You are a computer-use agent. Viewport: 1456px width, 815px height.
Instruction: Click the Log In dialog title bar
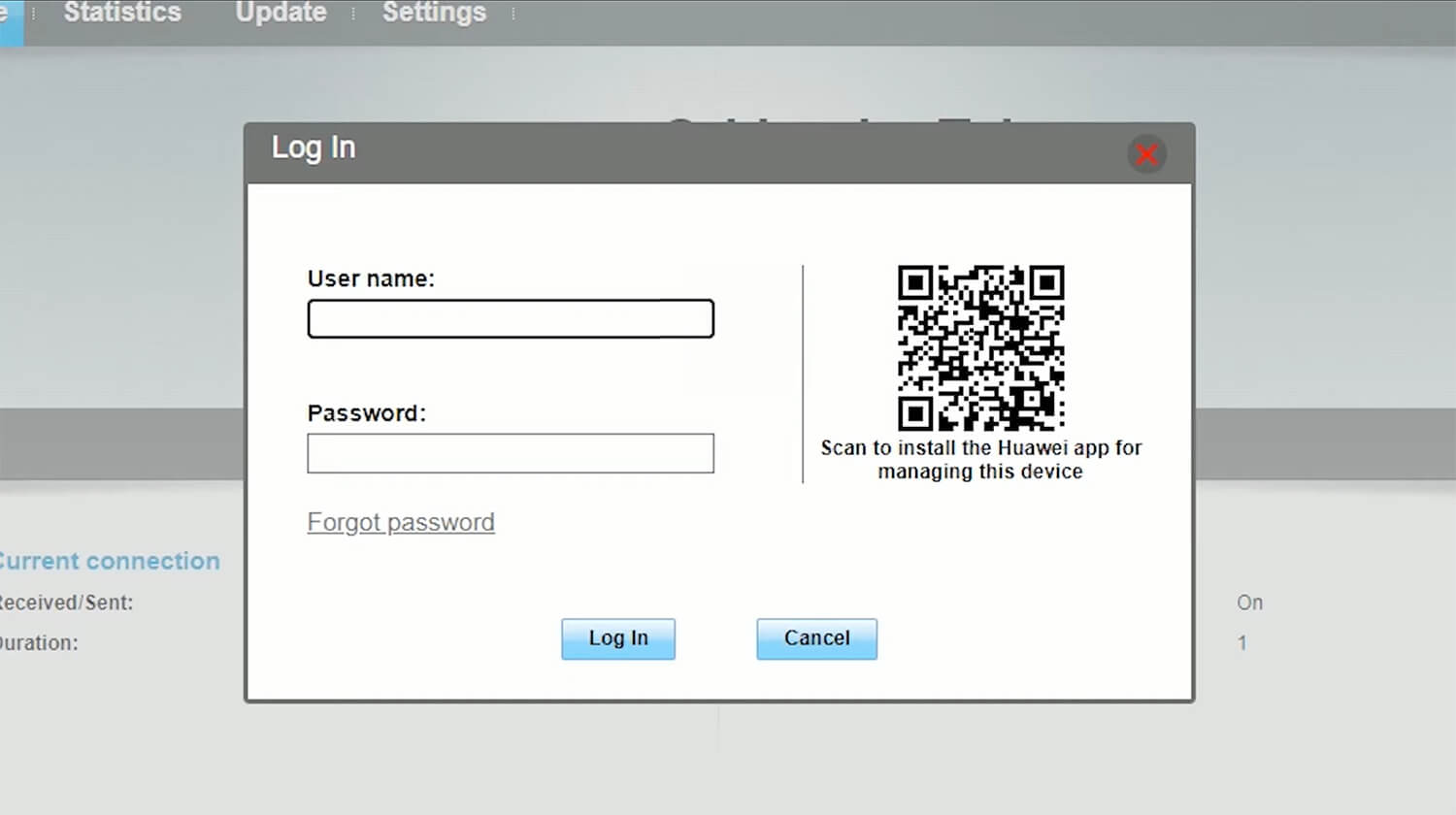pyautogui.click(x=679, y=151)
